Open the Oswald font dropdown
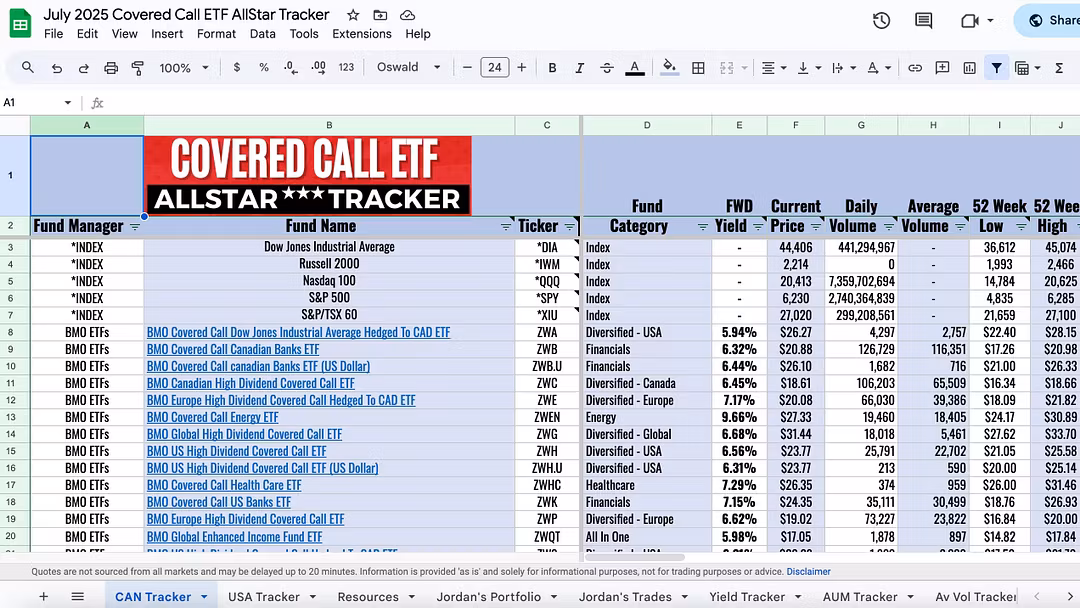 tap(408, 67)
